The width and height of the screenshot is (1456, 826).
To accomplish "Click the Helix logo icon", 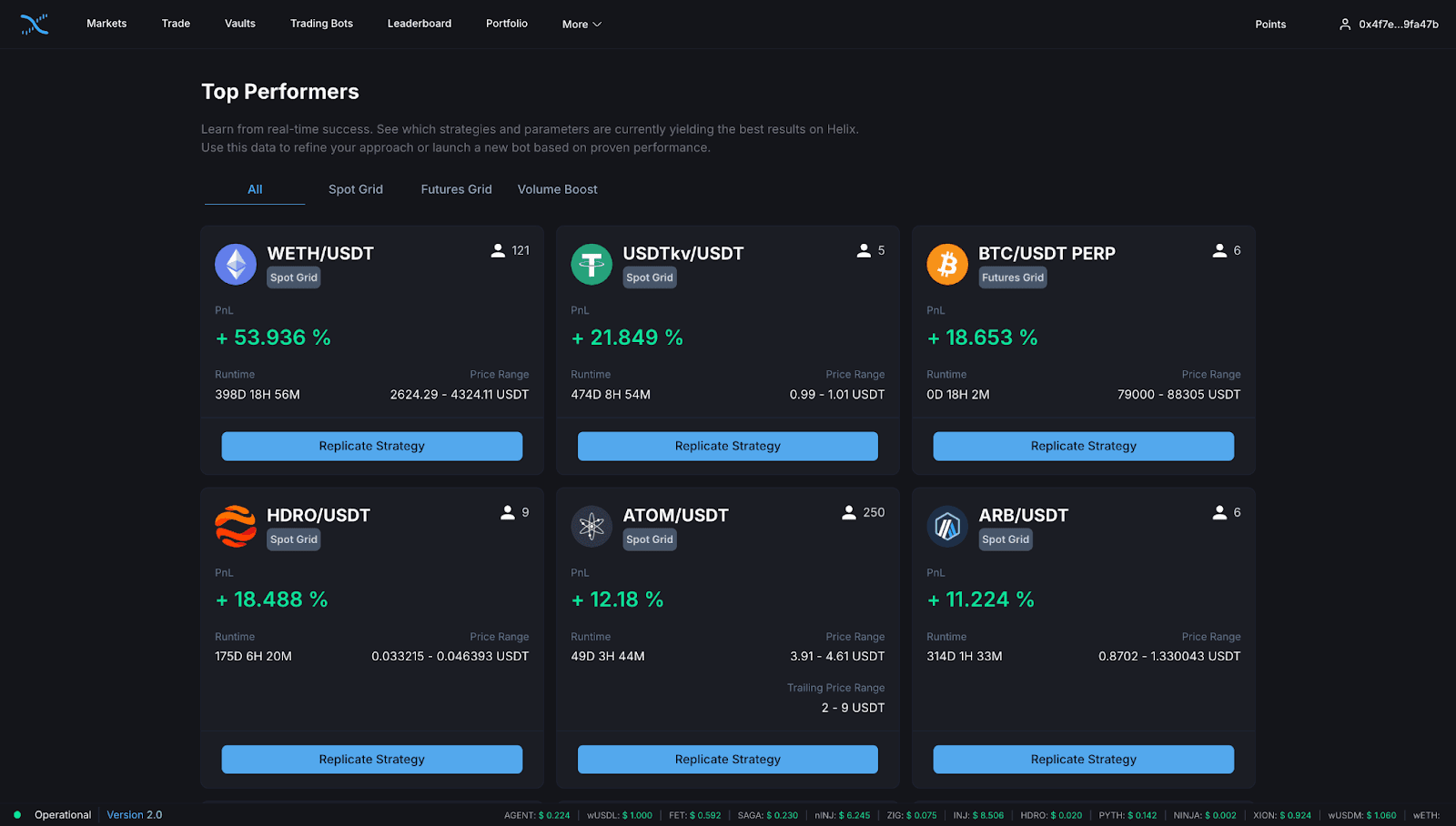I will [35, 25].
